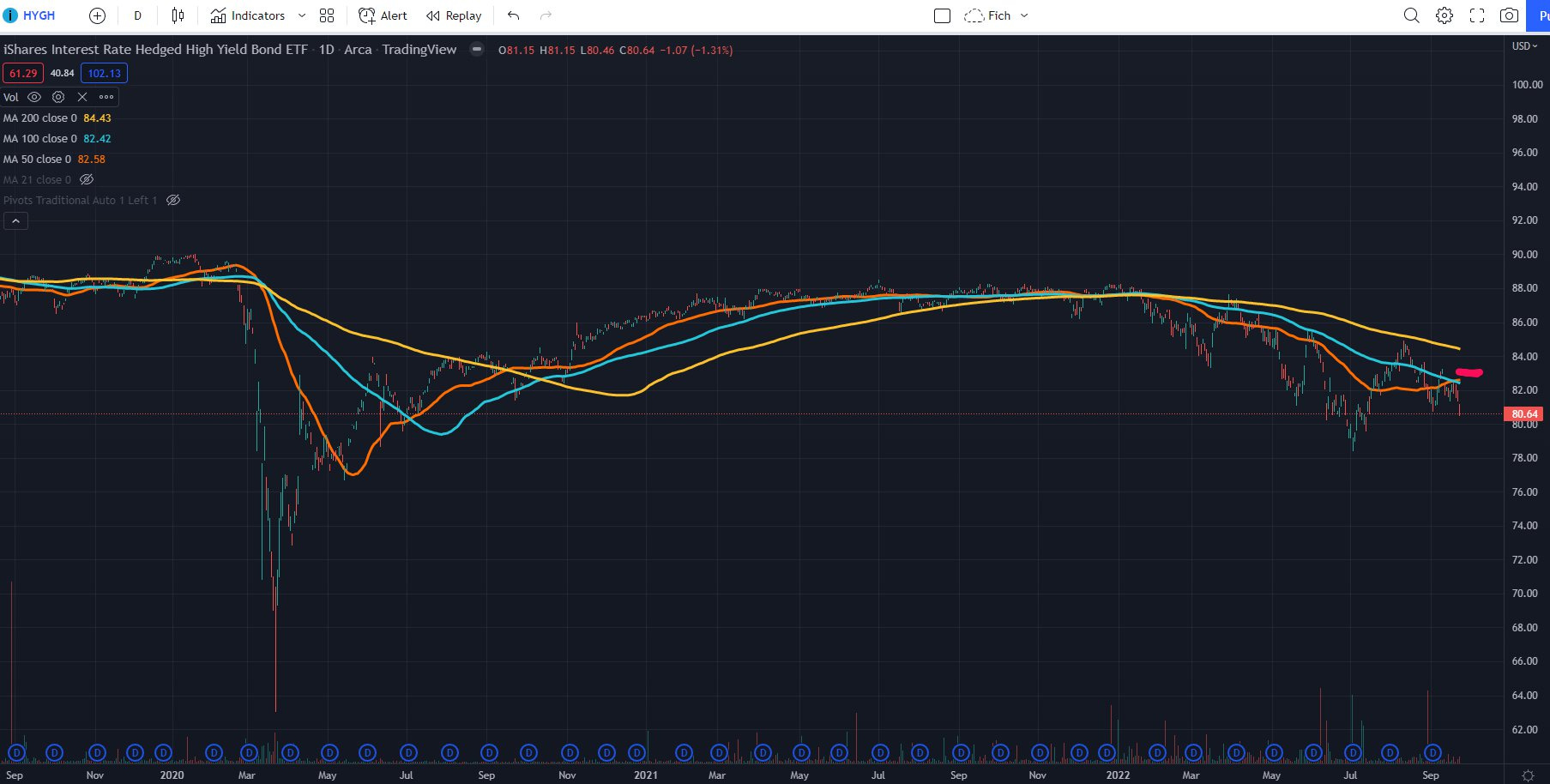Click the 62.00 price axis label
The width and height of the screenshot is (1550, 784).
pos(1524,730)
